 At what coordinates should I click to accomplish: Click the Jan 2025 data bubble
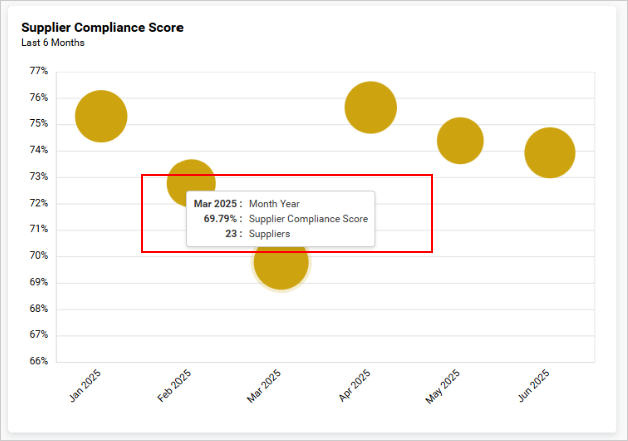[101, 116]
